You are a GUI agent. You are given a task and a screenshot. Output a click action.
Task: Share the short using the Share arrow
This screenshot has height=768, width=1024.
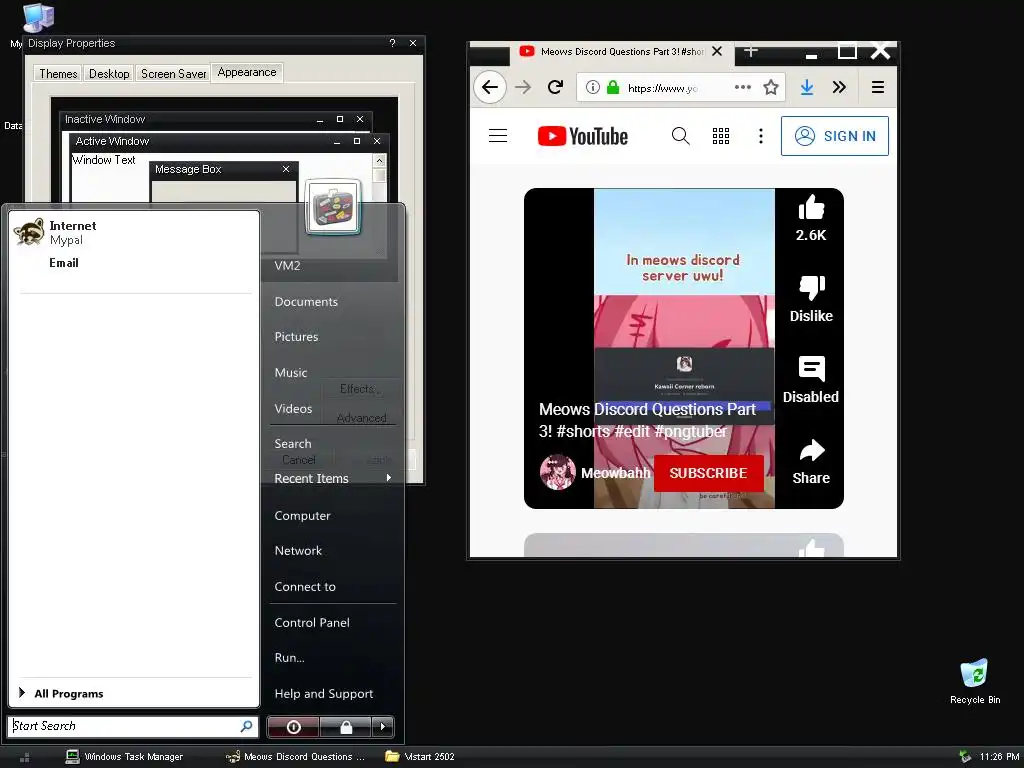coord(811,451)
